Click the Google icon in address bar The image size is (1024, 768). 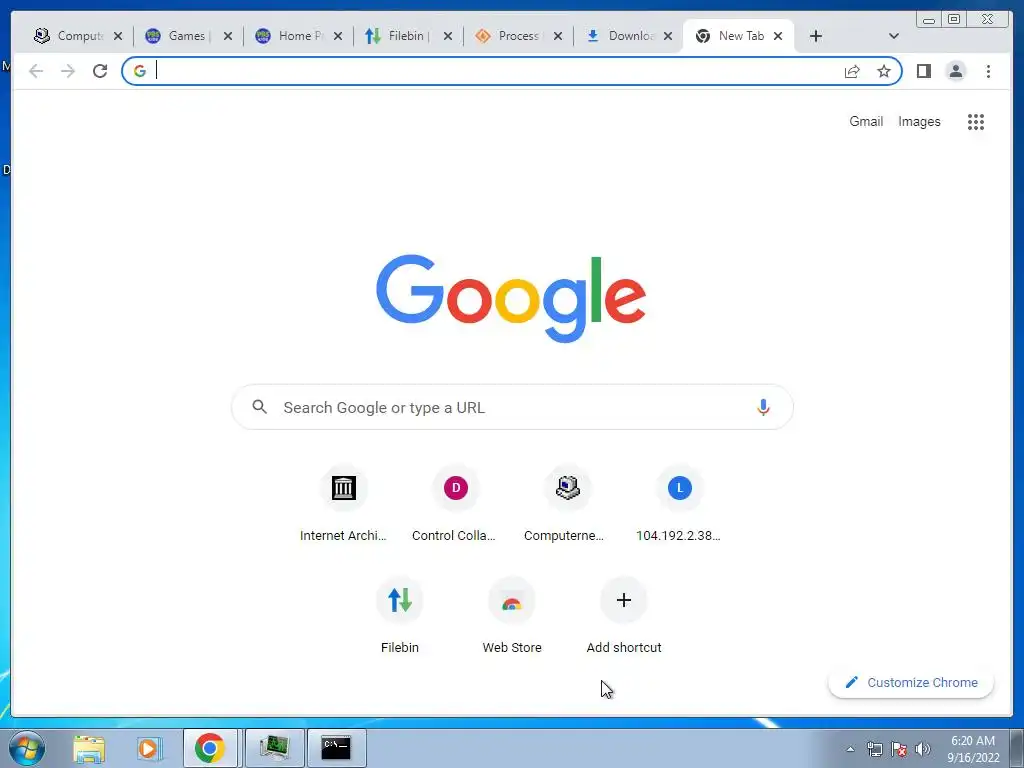tap(140, 71)
